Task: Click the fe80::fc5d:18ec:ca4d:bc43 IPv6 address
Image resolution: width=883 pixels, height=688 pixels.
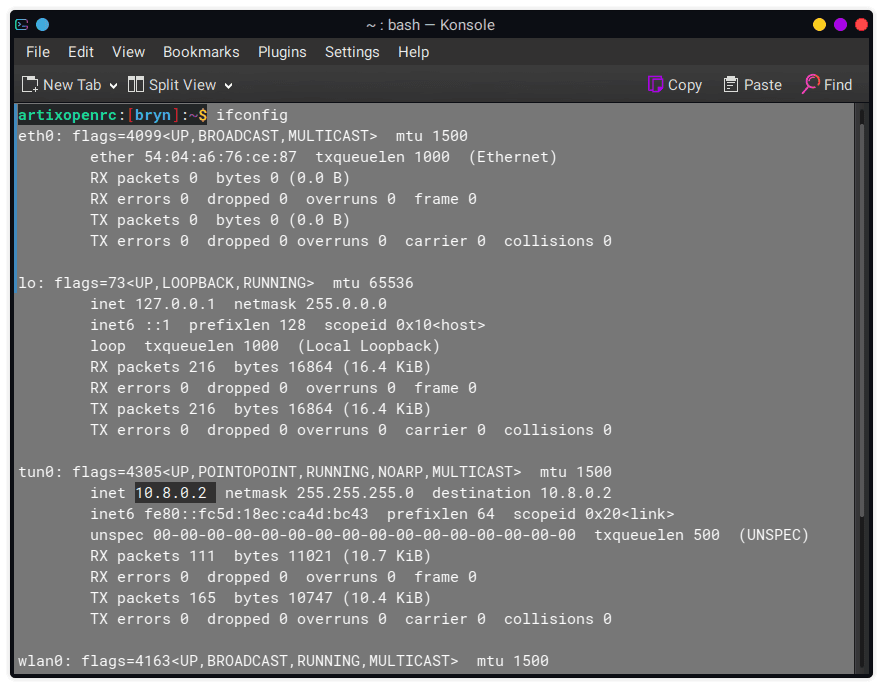Action: pos(256,514)
